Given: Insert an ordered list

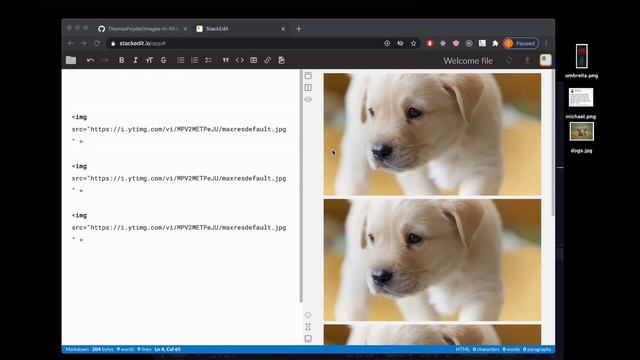Looking at the screenshot, I should [194, 60].
